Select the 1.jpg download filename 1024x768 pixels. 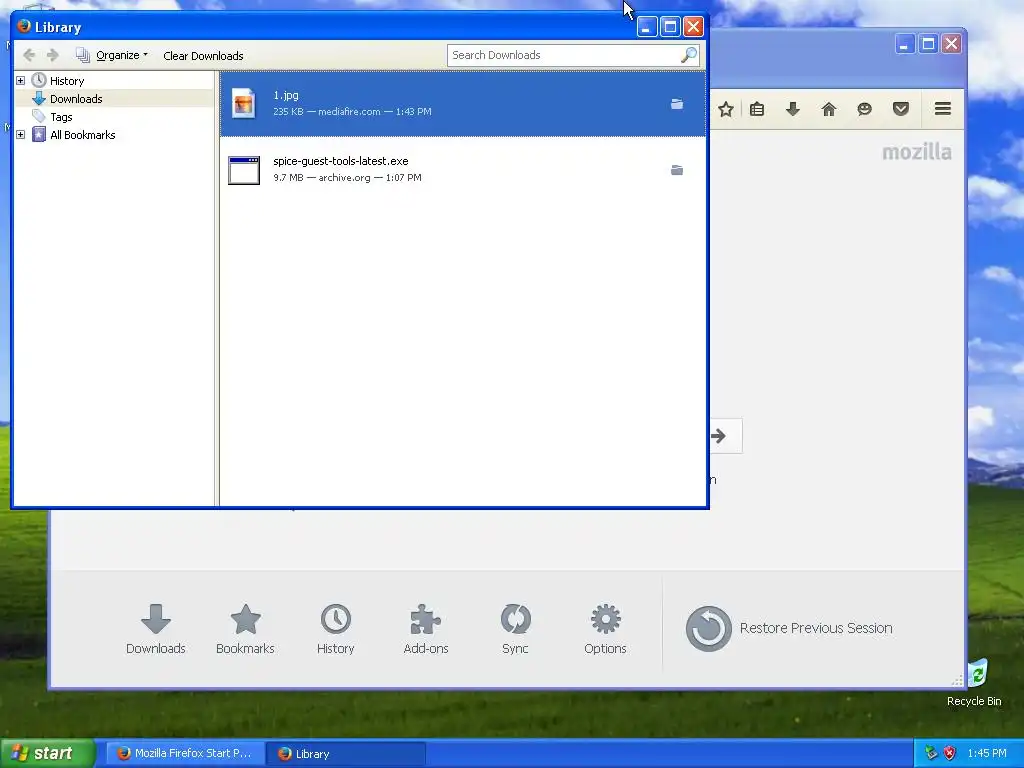pos(285,95)
